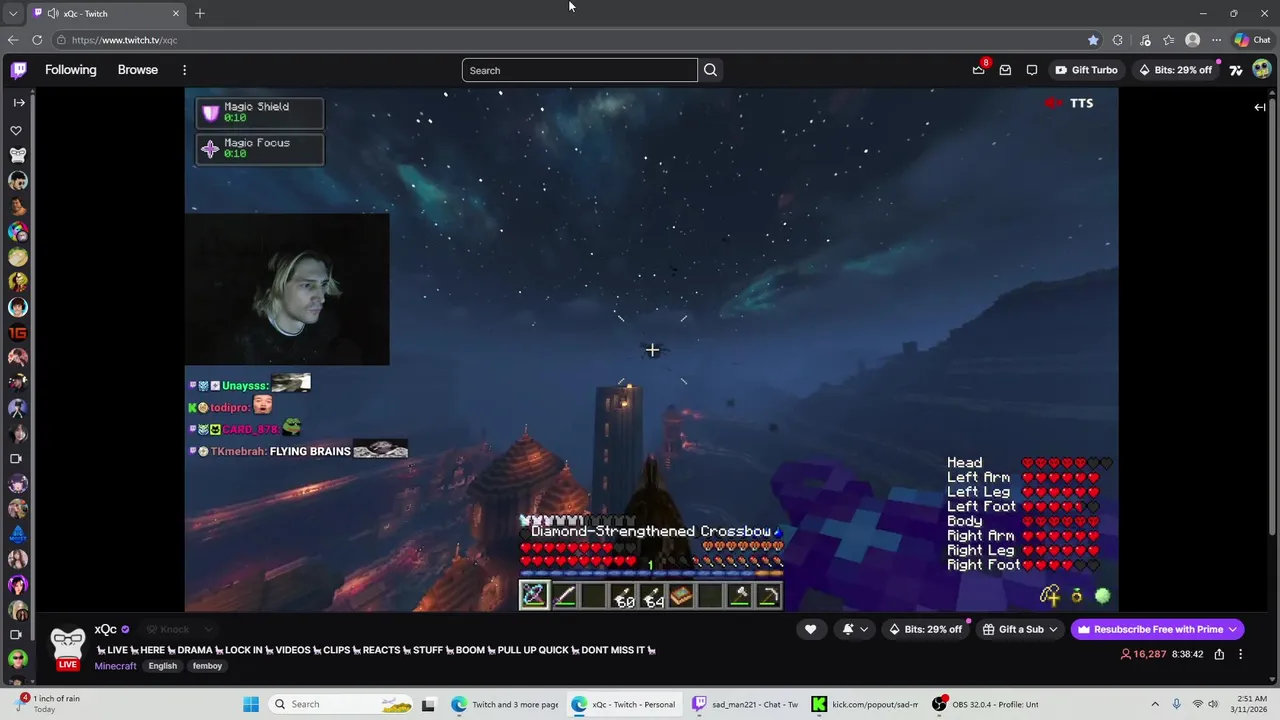
Task: Open the user profile avatar menu
Action: click(1262, 70)
